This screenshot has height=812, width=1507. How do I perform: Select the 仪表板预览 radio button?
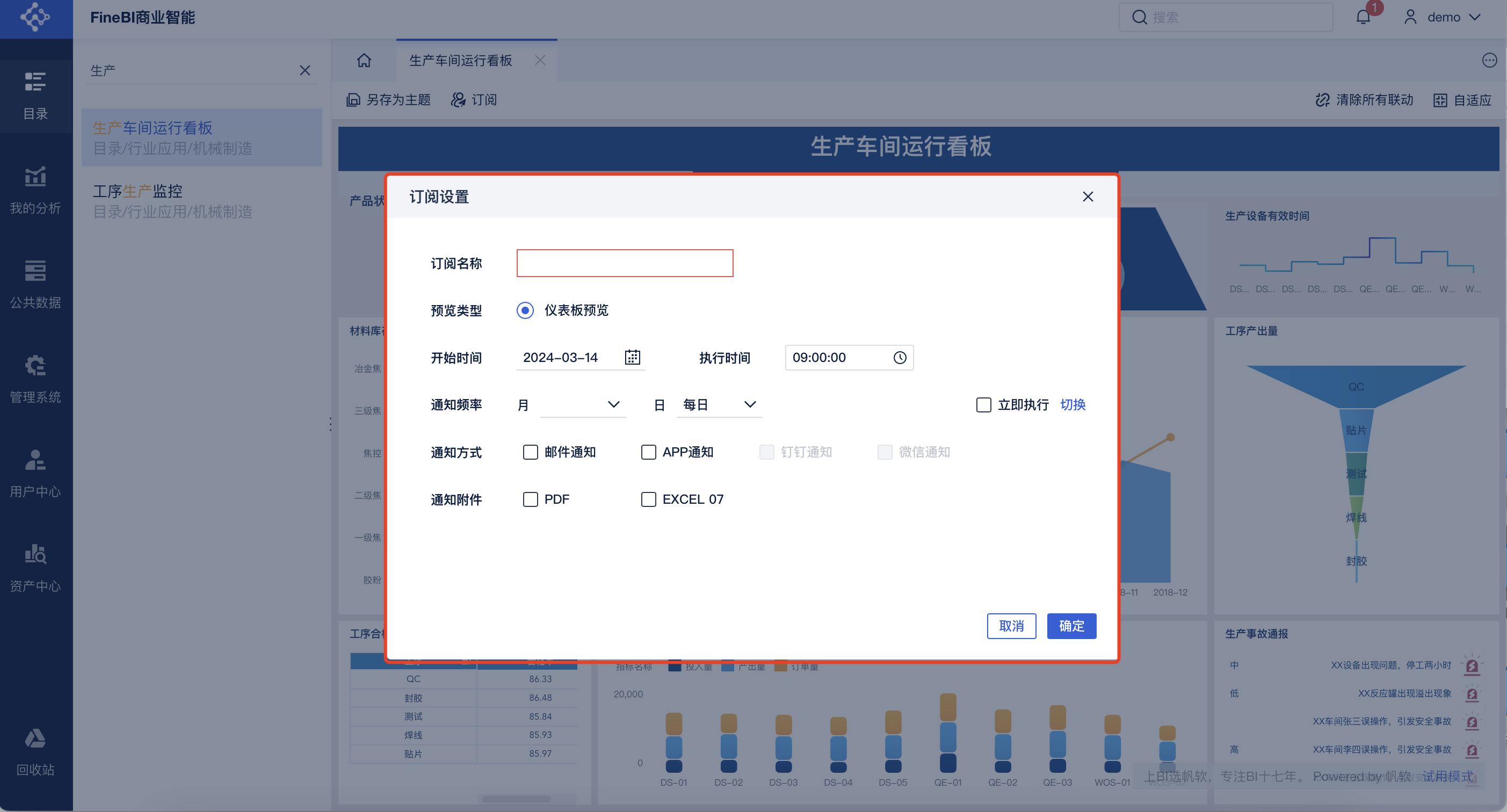tap(525, 310)
